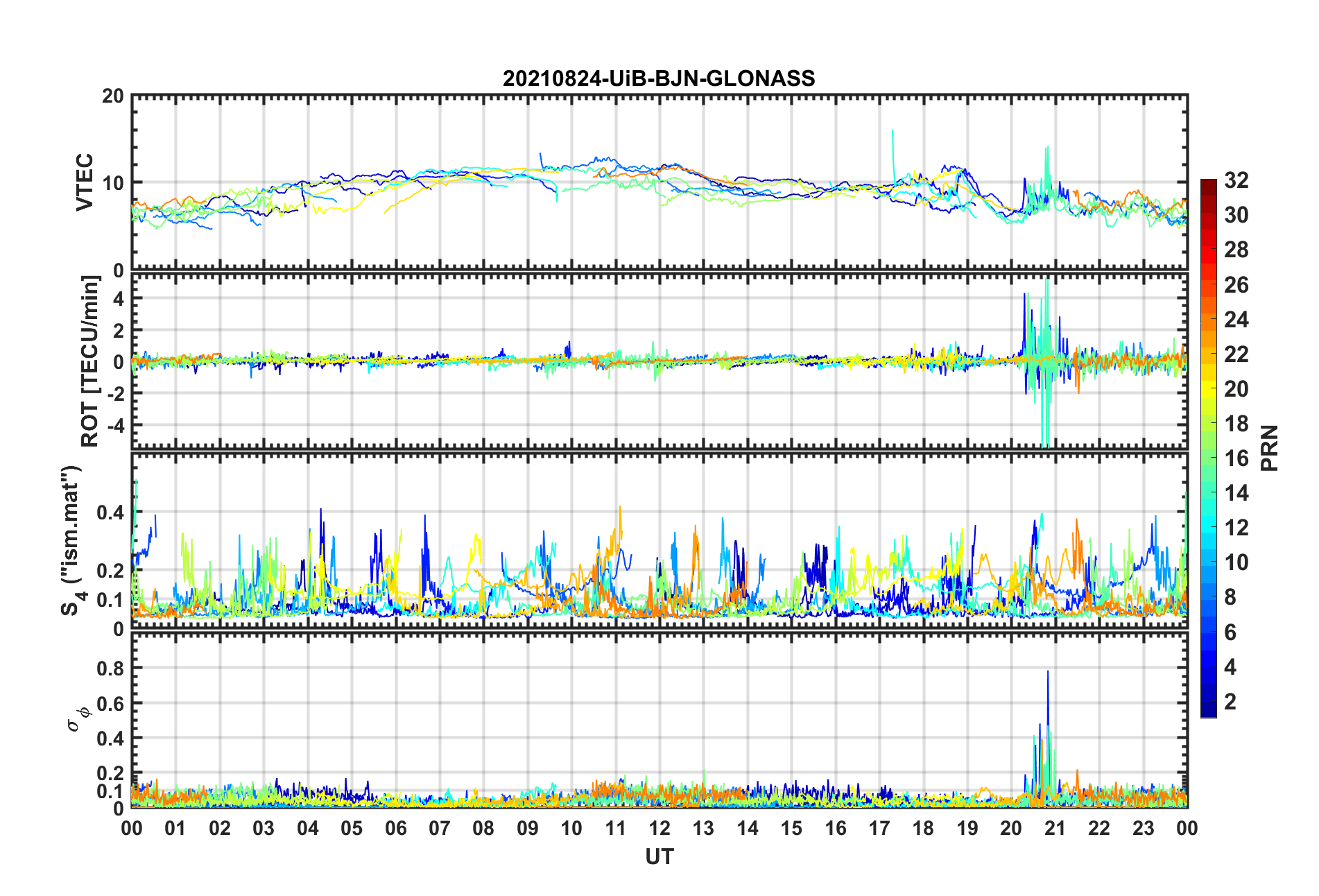Click S4 axis tick value 0.4
This screenshot has width=1319, height=896.
pyautogui.click(x=111, y=513)
